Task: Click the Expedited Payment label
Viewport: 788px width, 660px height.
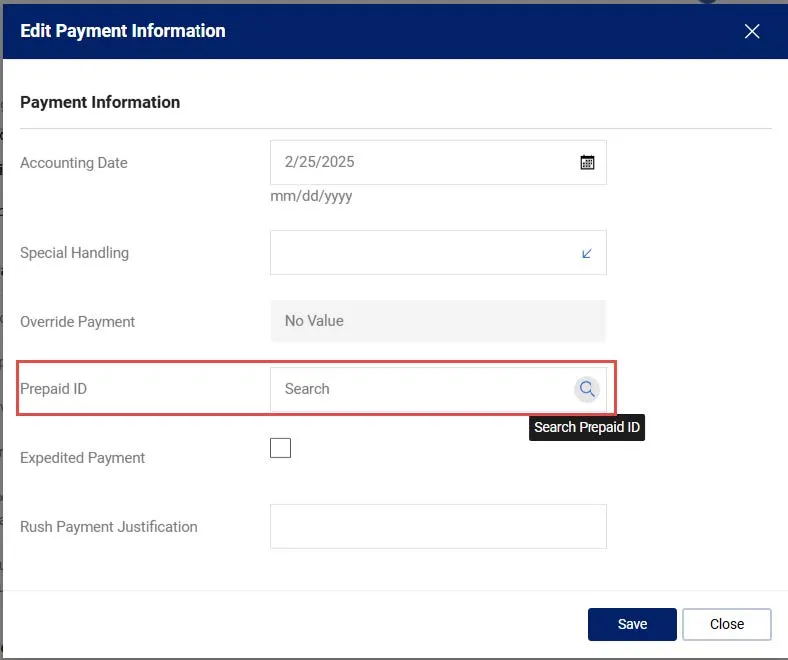Action: 82,458
